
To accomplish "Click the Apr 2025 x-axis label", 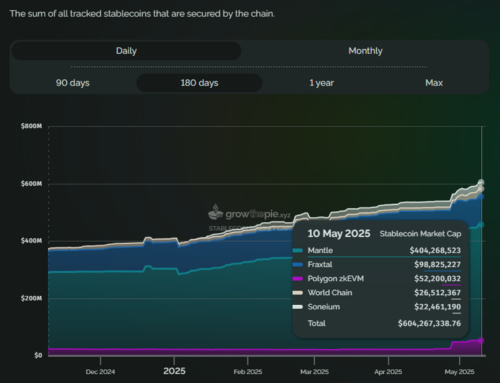I will click(x=388, y=372).
